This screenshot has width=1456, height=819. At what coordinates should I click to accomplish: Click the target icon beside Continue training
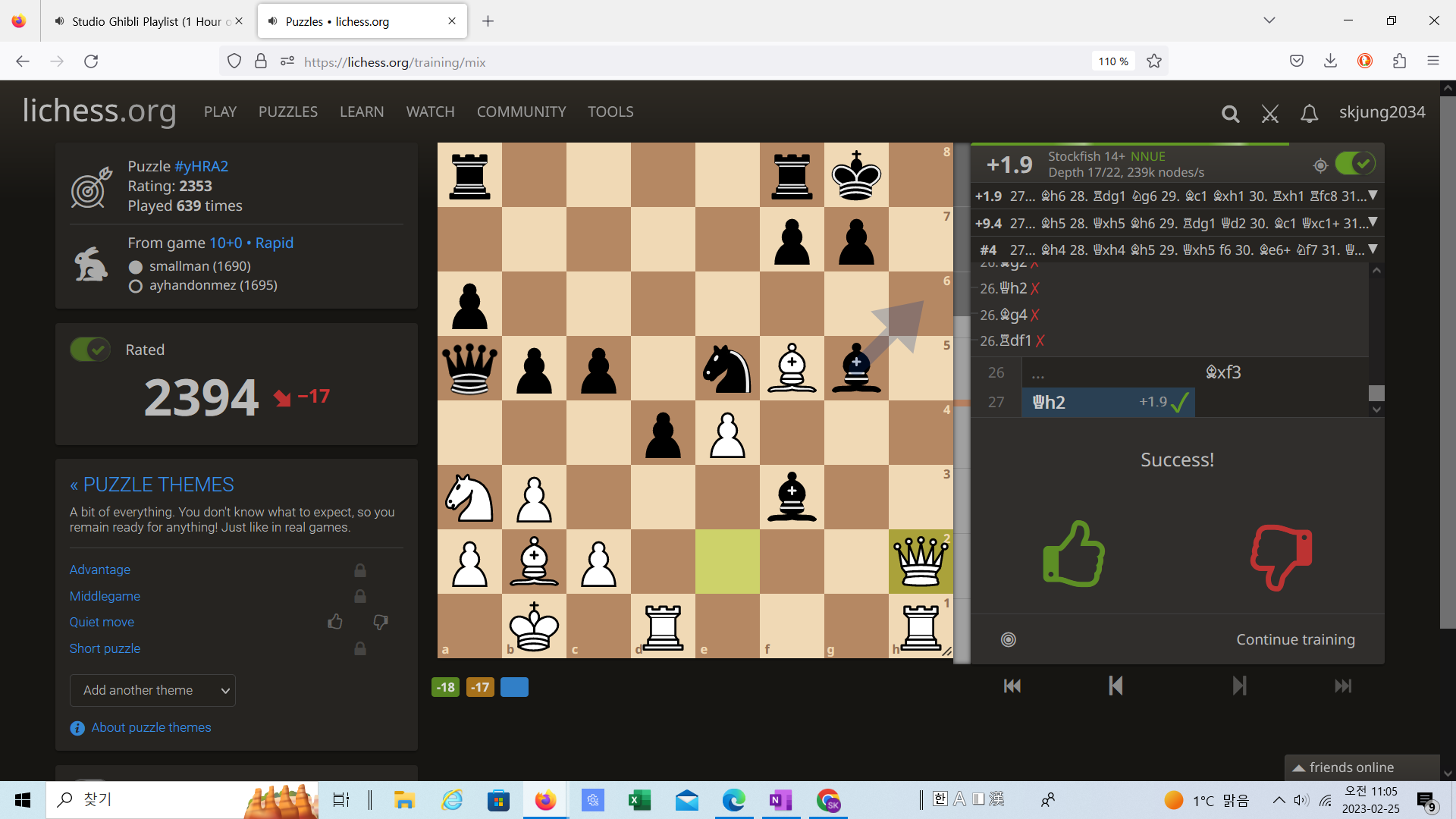(1009, 639)
